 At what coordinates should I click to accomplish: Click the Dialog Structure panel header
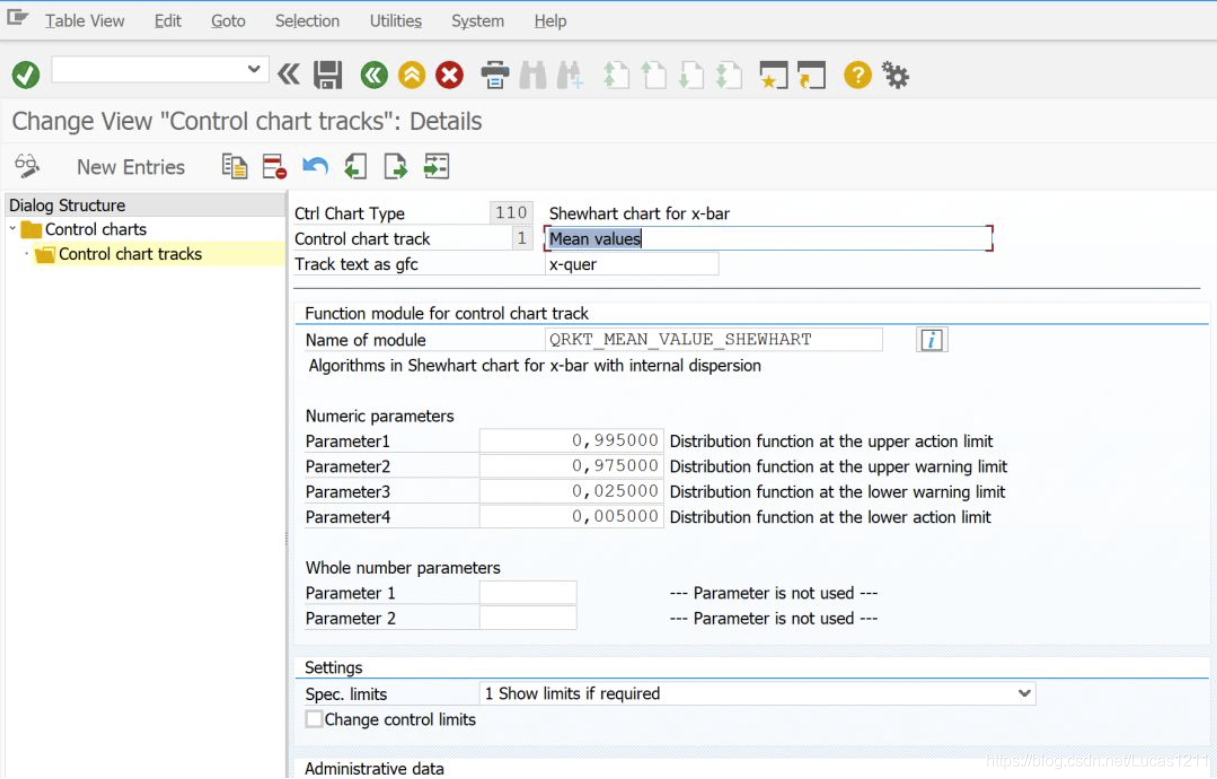(145, 205)
